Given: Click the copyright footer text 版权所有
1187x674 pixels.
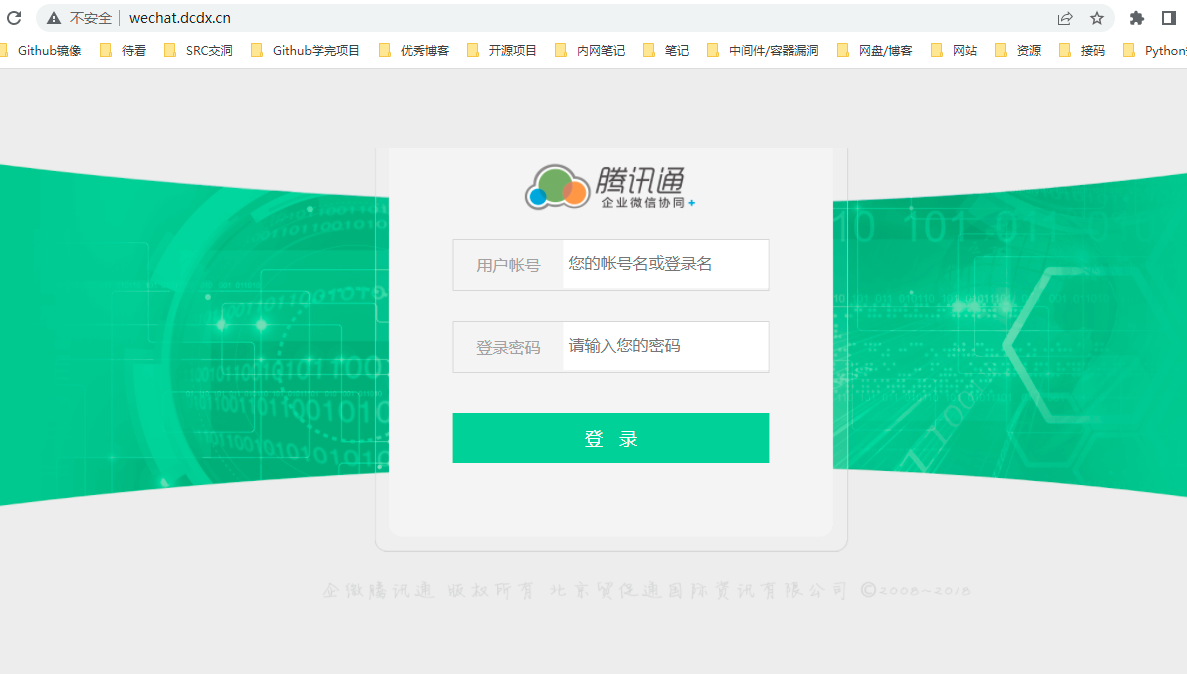Looking at the screenshot, I should coord(491,590).
